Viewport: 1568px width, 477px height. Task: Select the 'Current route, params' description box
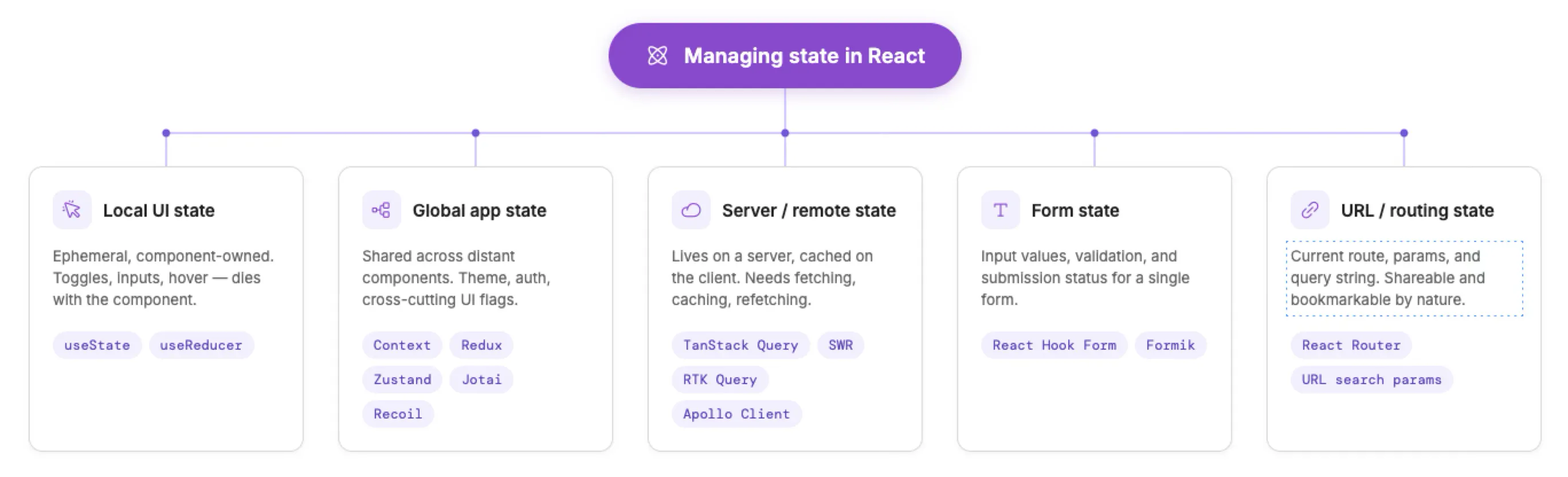[1404, 279]
